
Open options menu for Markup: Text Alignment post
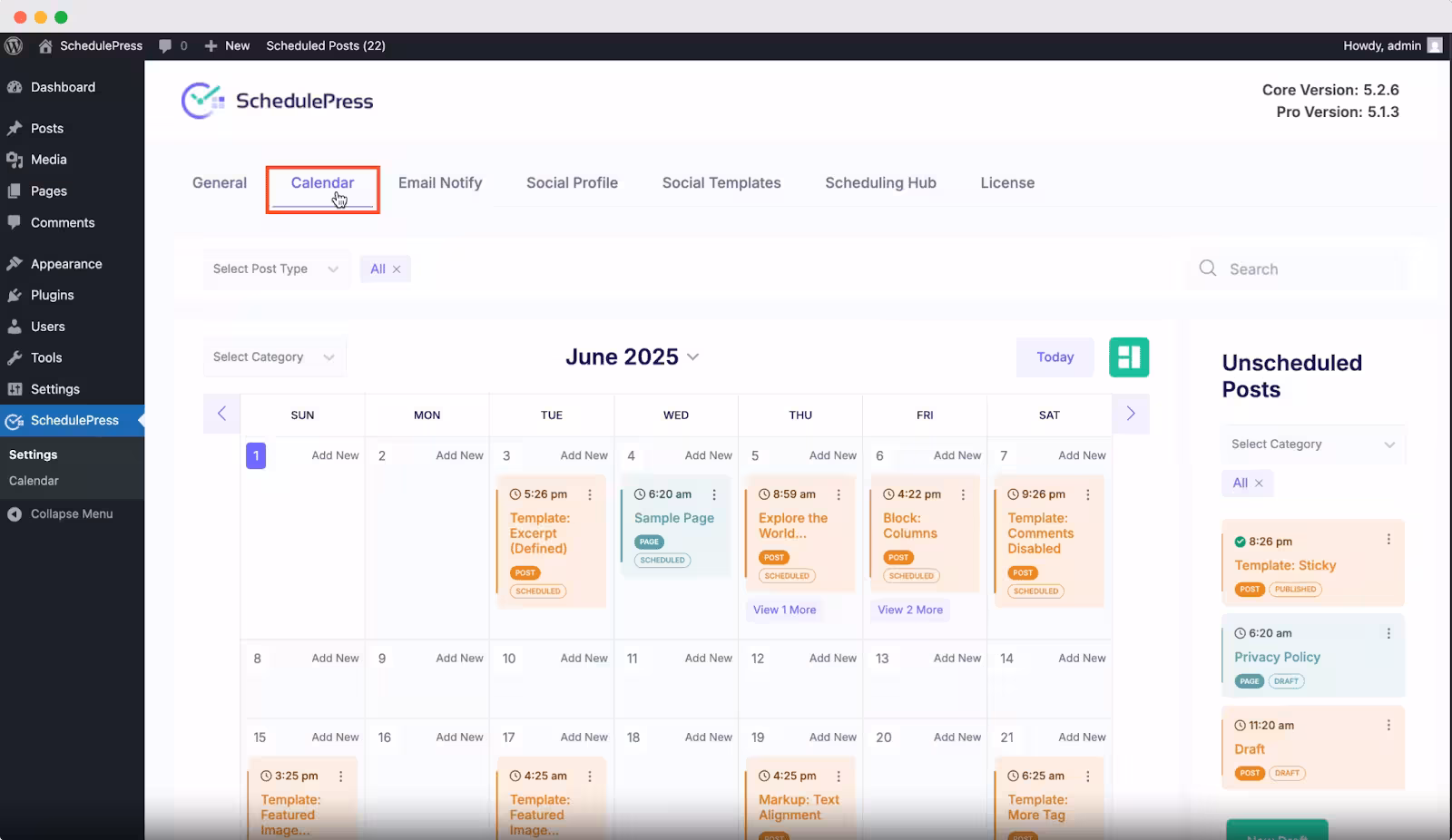click(839, 777)
